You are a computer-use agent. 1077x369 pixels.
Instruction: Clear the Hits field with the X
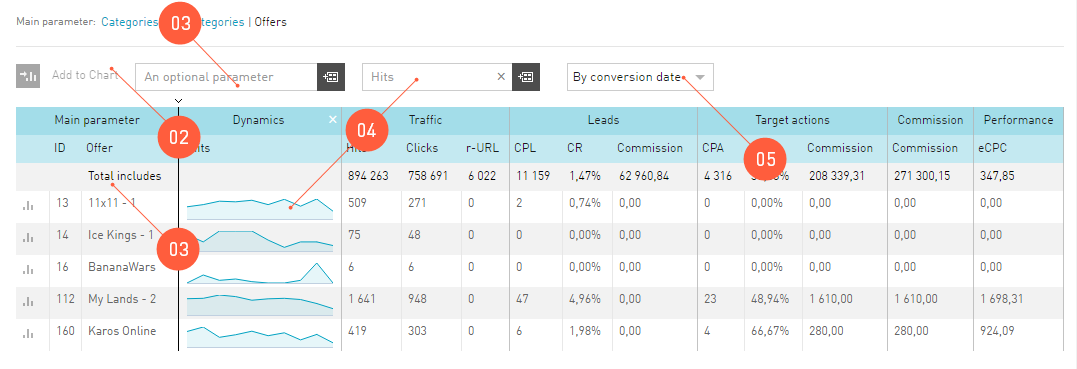501,77
